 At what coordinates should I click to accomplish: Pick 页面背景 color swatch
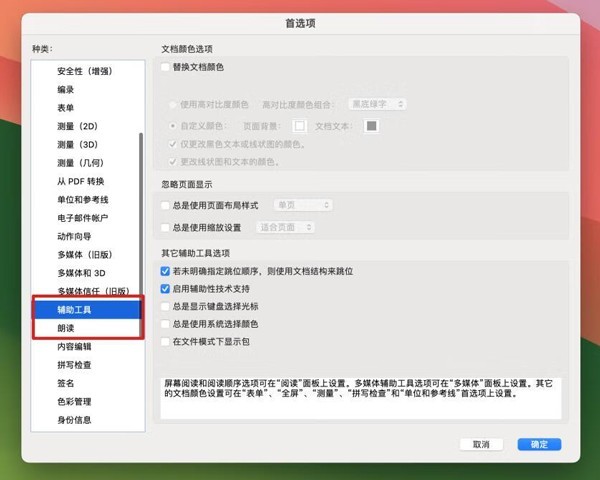tap(300, 126)
